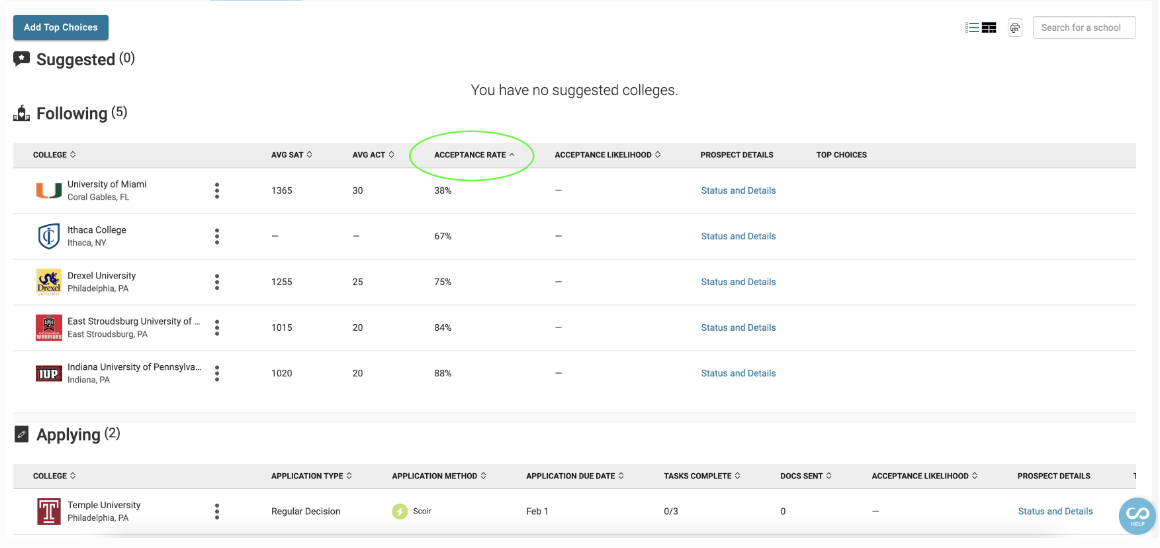Sort Following table by College
This screenshot has width=1160, height=548.
(54, 155)
